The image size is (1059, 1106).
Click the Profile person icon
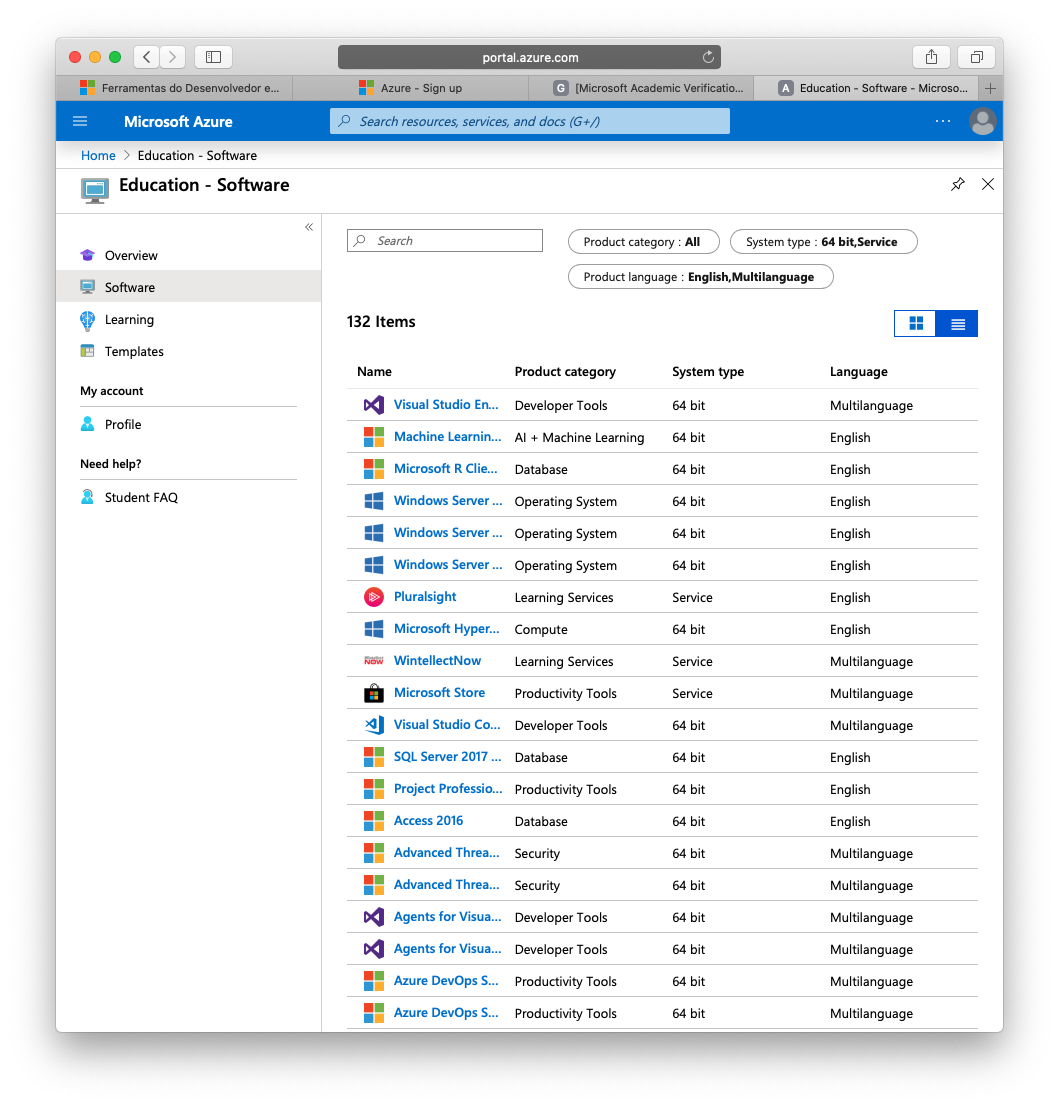(x=87, y=424)
